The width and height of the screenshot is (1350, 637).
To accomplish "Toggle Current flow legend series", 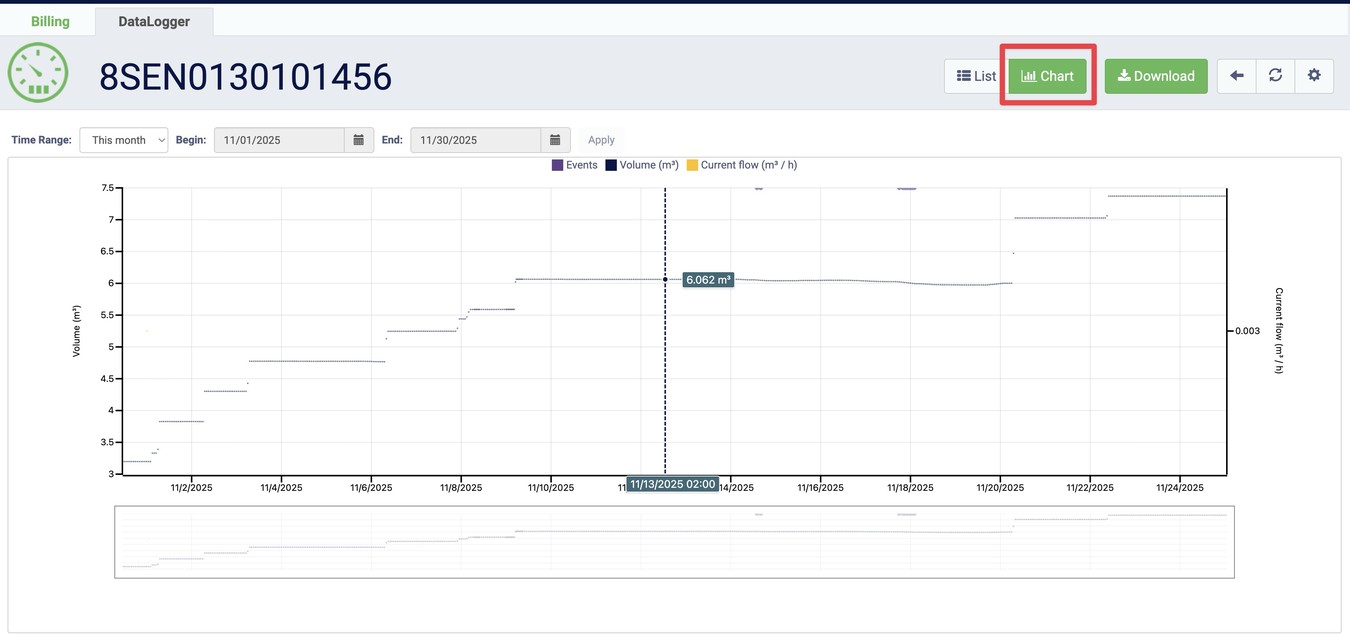I will pyautogui.click(x=741, y=165).
